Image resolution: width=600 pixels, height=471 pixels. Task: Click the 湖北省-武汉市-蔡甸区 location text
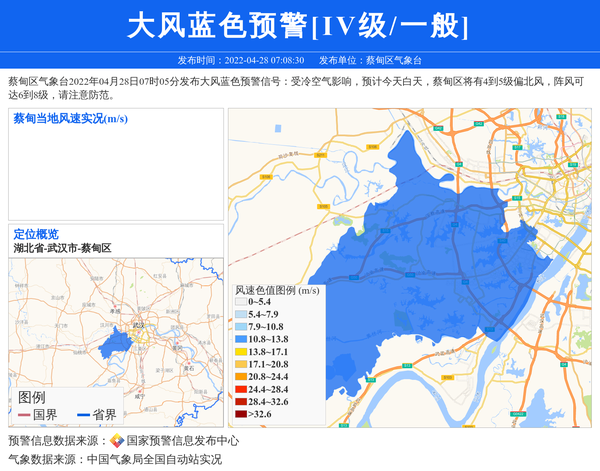(62, 248)
